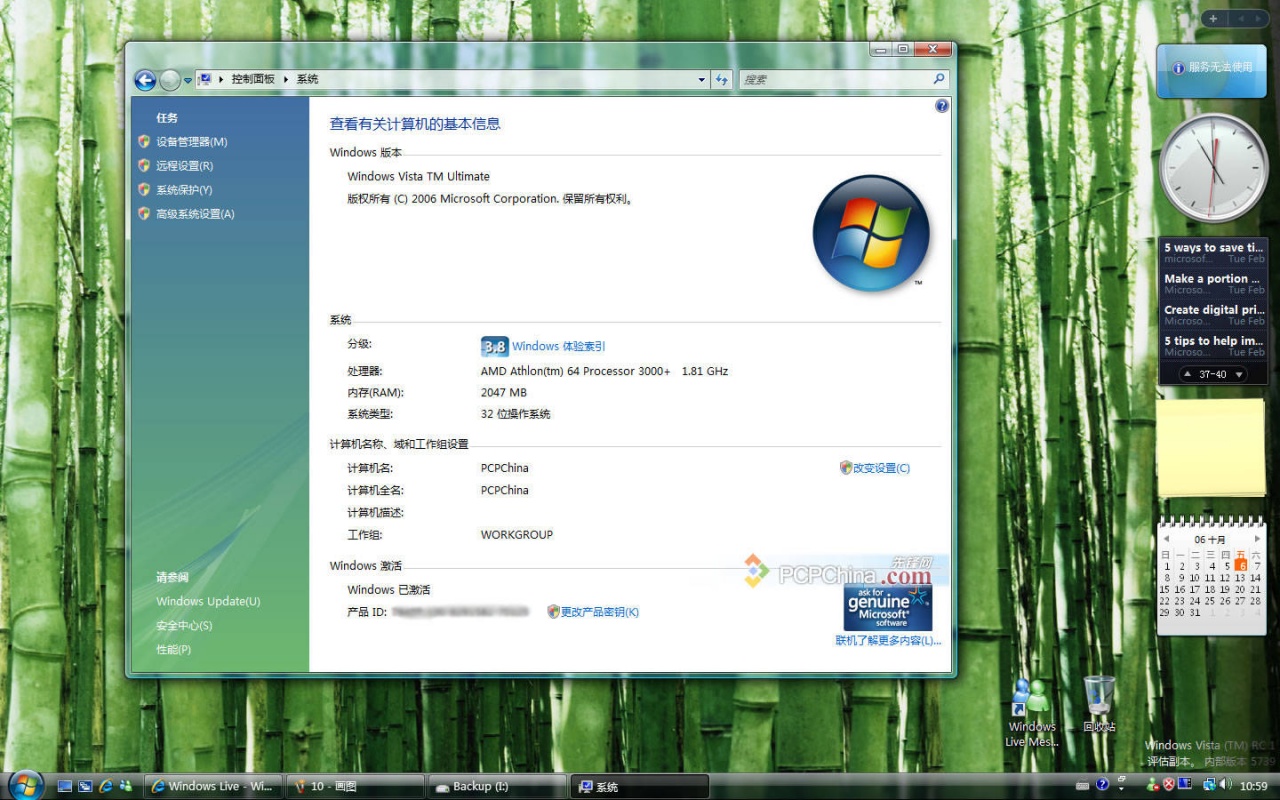
Task: Show previous feed headlines with up arrow
Action: click(x=1187, y=375)
